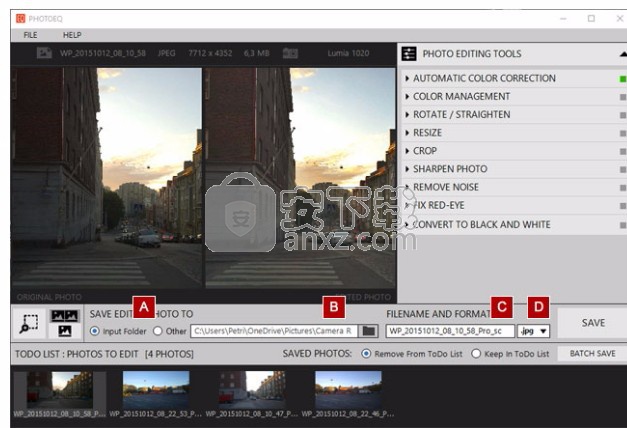Viewport: 627px width, 428px height.
Task: Click the '7712 x 4352' dimensions text
Action: [210, 53]
